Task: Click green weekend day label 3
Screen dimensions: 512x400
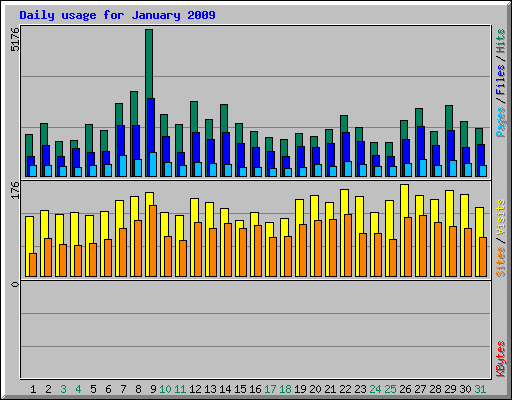Action: point(63,389)
